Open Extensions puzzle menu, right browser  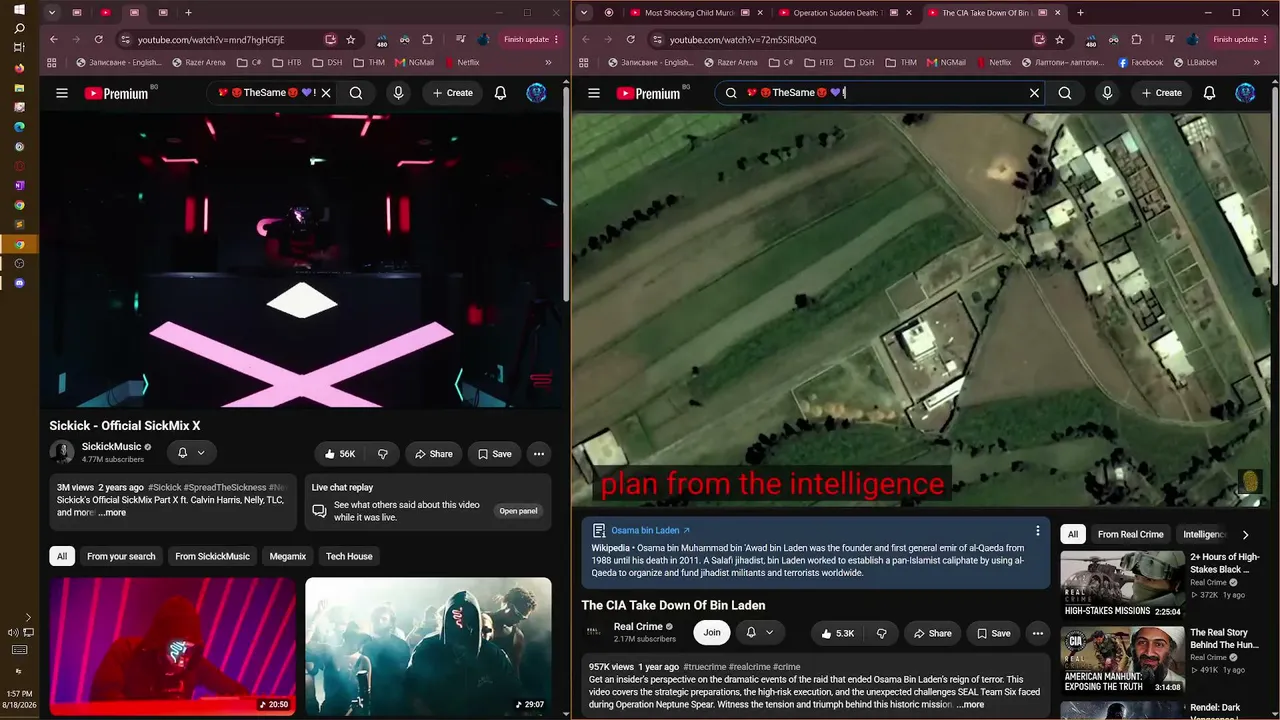point(1136,40)
